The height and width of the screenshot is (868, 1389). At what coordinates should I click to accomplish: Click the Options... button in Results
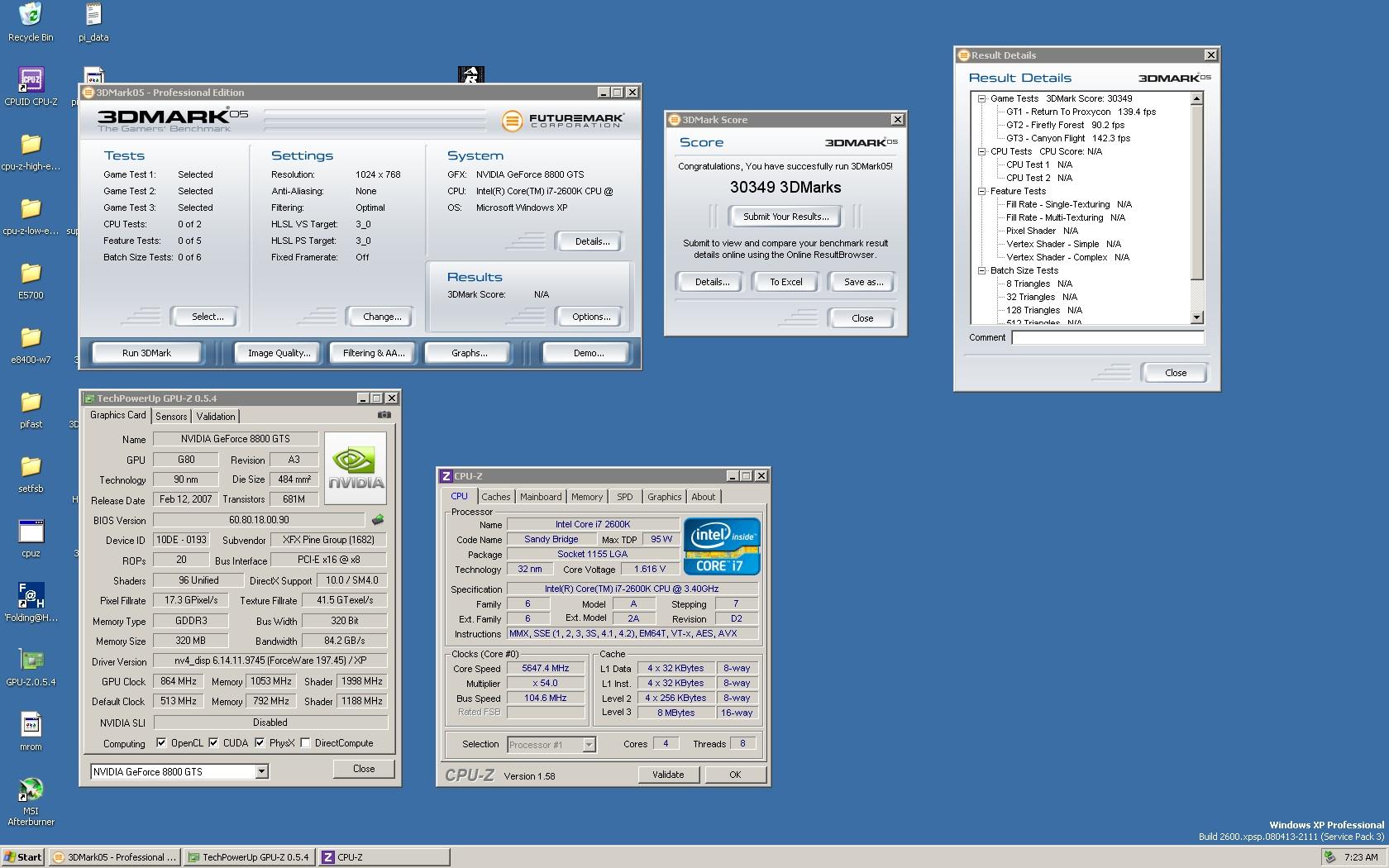[591, 317]
